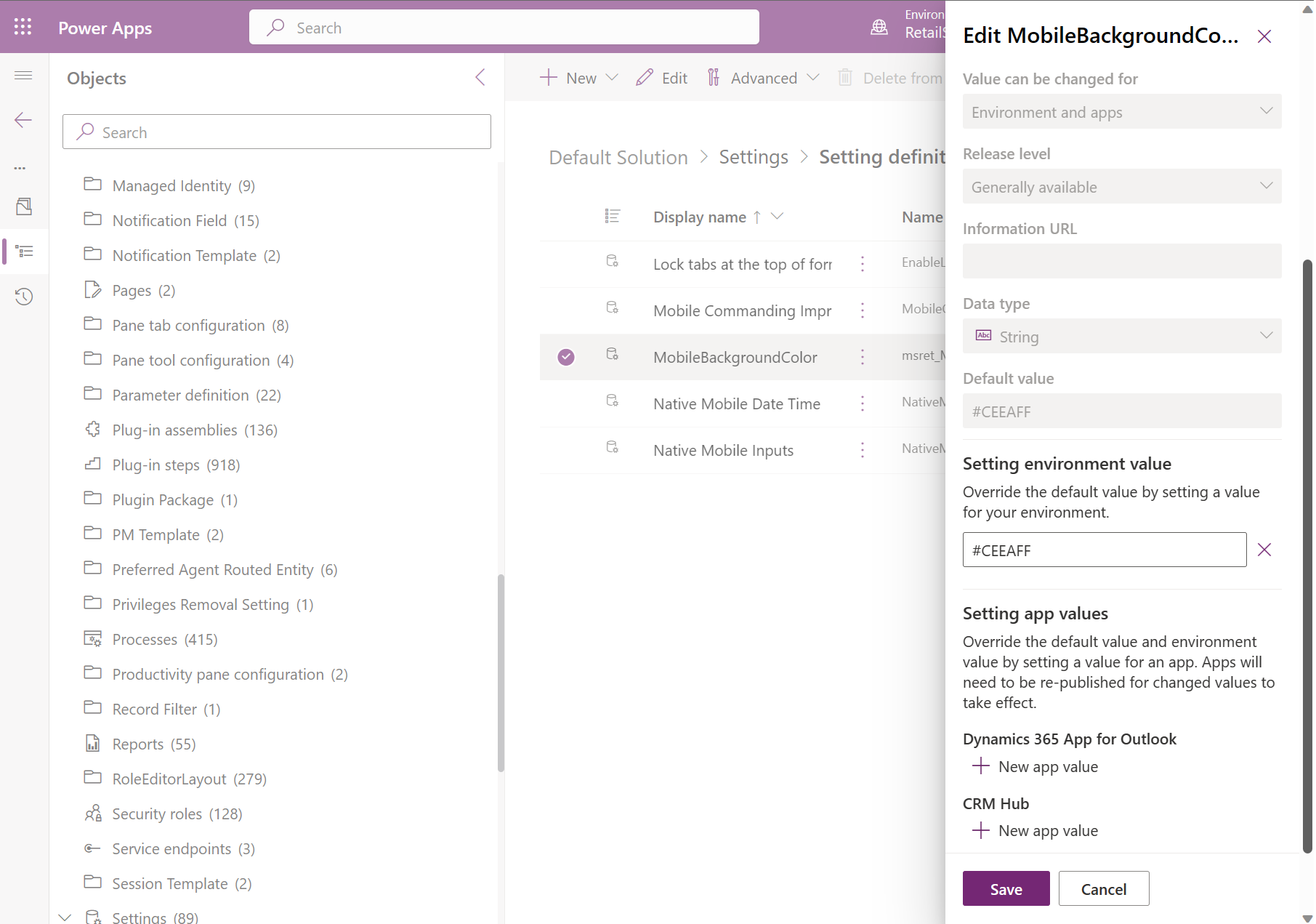Open Preferred Agent Routed Entity (6)
The image size is (1316, 924).
coord(225,569)
